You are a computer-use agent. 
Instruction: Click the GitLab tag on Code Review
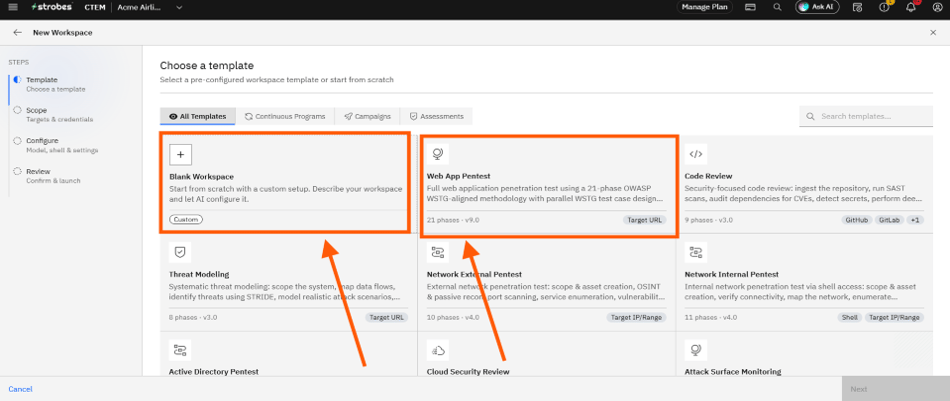[x=890, y=220]
